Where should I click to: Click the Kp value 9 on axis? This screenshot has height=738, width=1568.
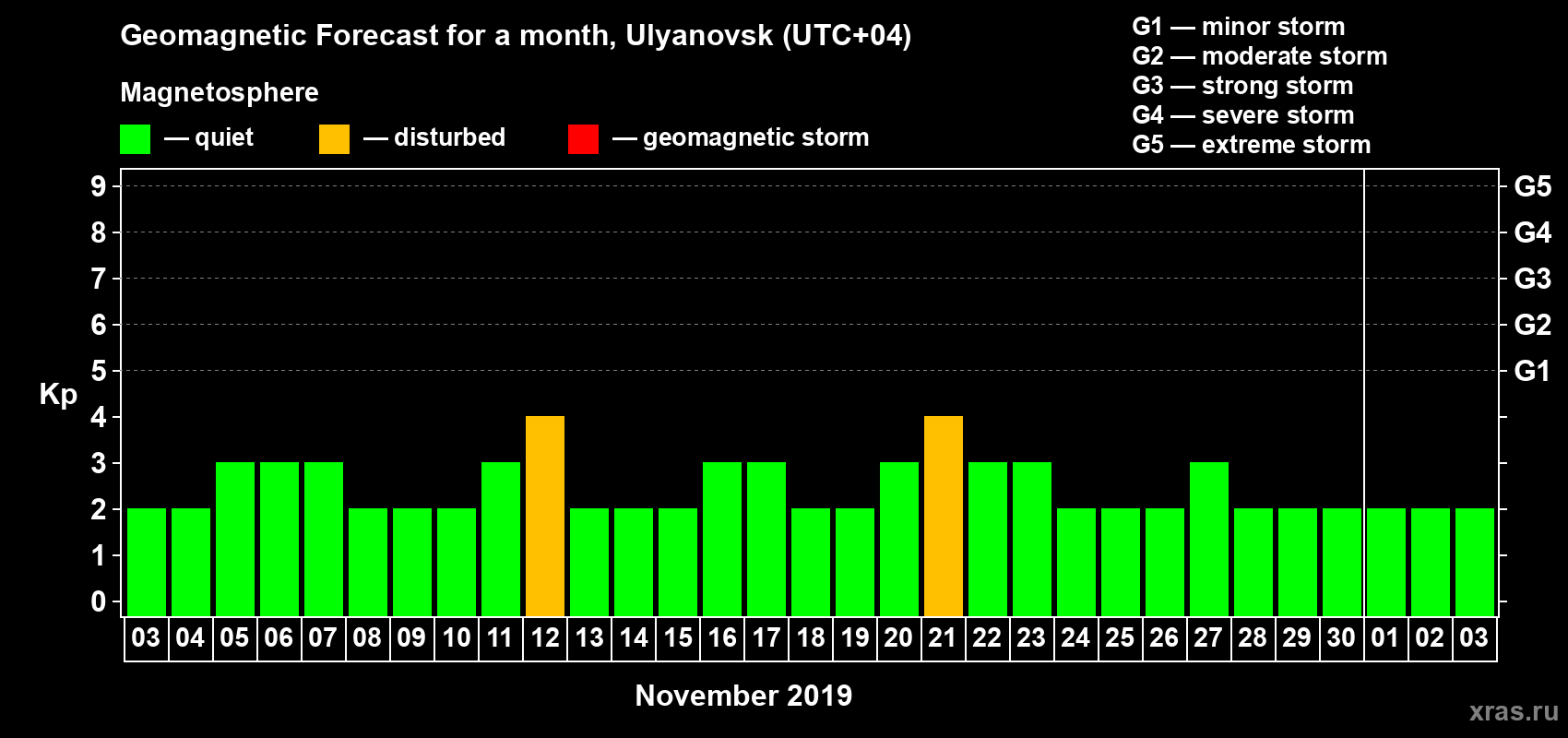click(99, 186)
